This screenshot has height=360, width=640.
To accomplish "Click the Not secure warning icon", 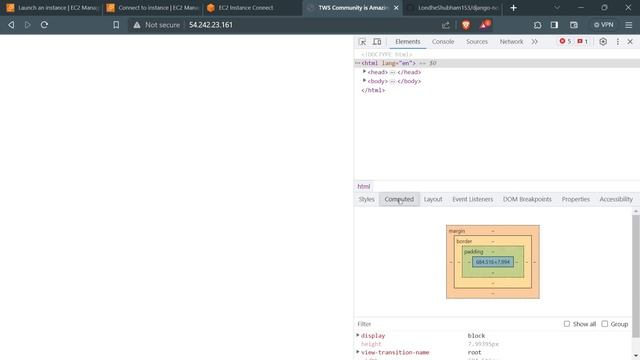I will [x=137, y=25].
